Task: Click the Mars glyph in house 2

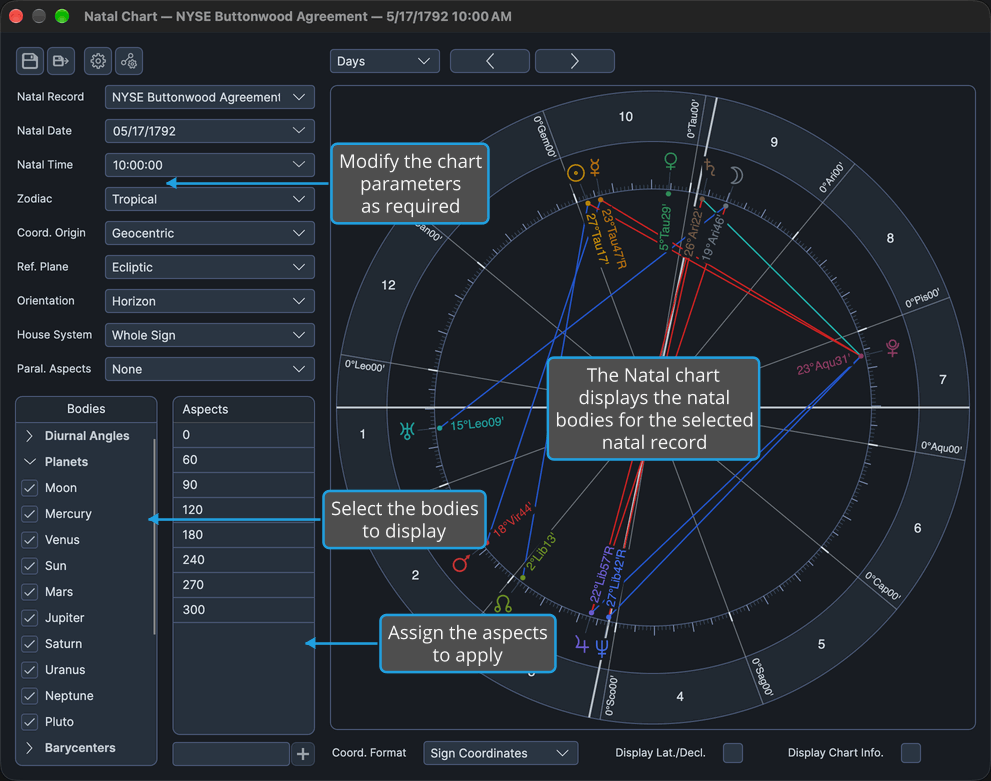Action: click(x=461, y=563)
